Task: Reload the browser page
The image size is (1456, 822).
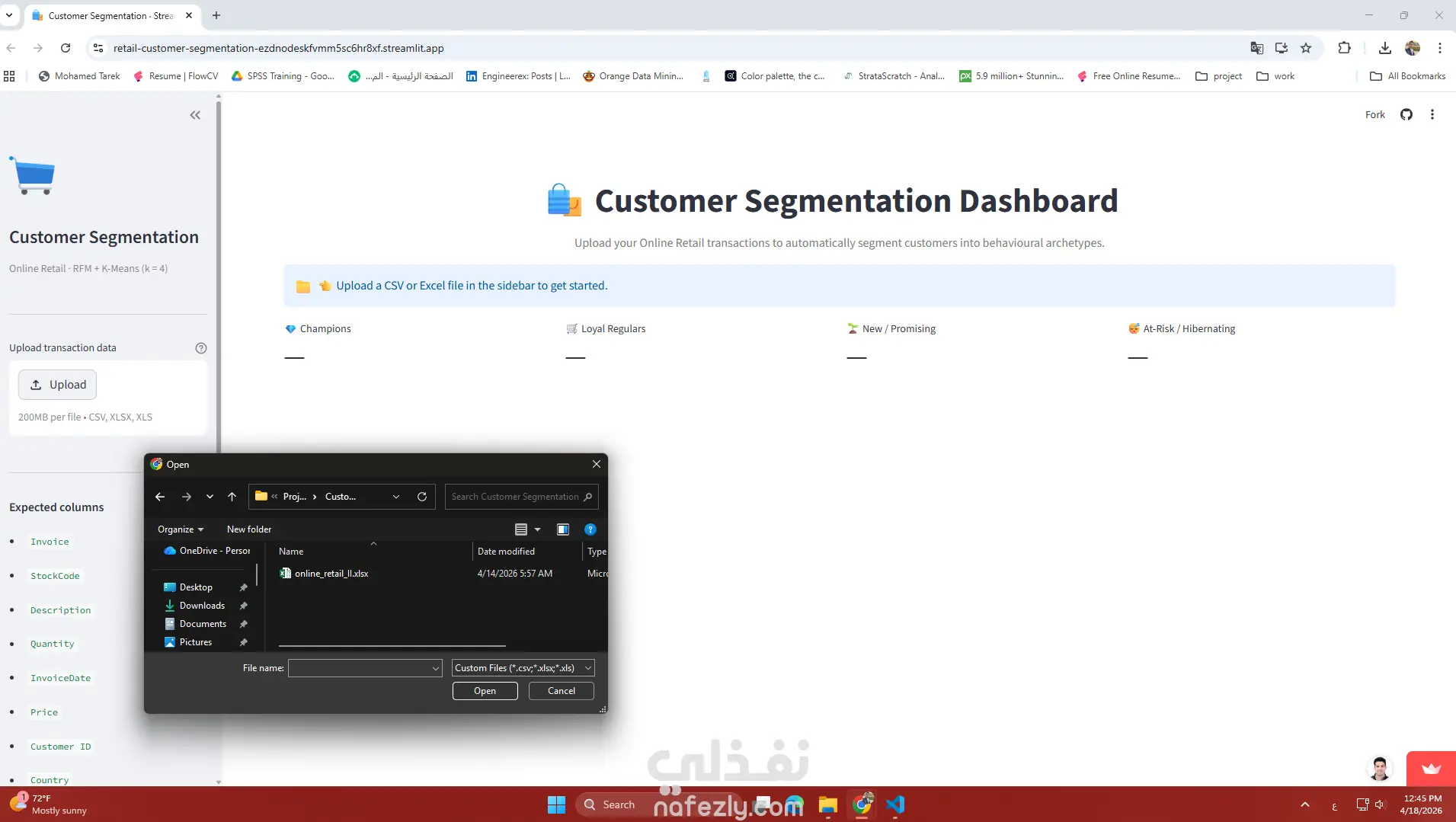Action: point(66,48)
